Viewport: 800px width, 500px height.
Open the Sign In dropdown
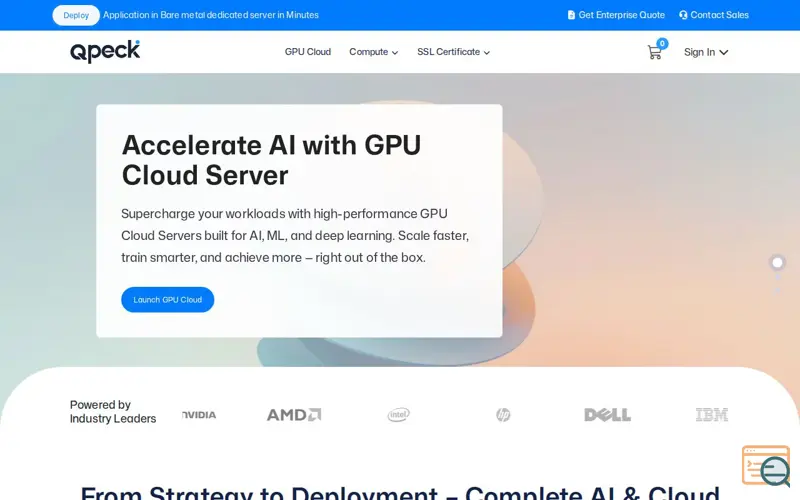[706, 52]
